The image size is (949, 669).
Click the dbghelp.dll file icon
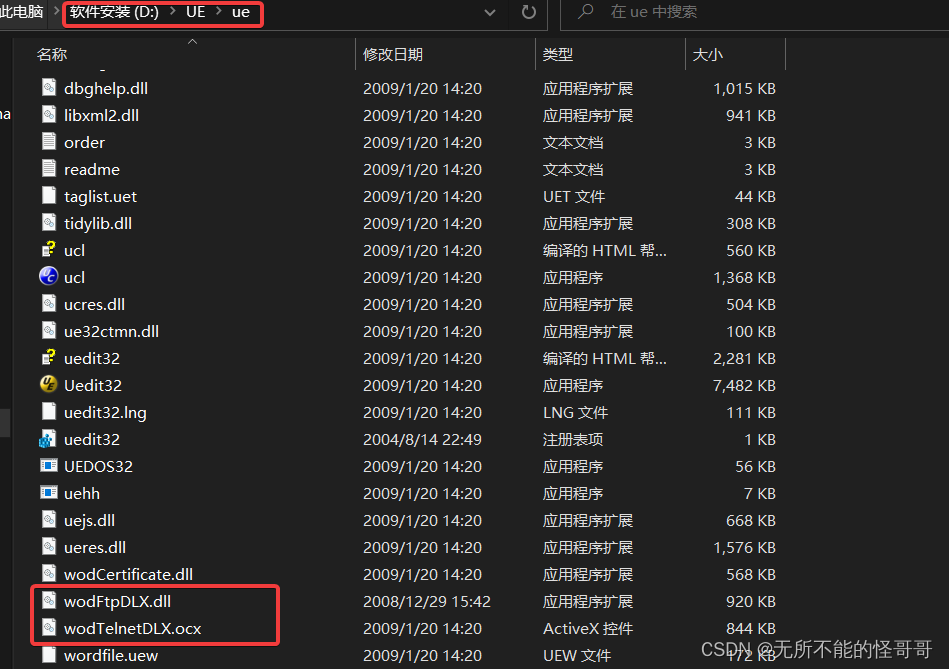(x=49, y=88)
